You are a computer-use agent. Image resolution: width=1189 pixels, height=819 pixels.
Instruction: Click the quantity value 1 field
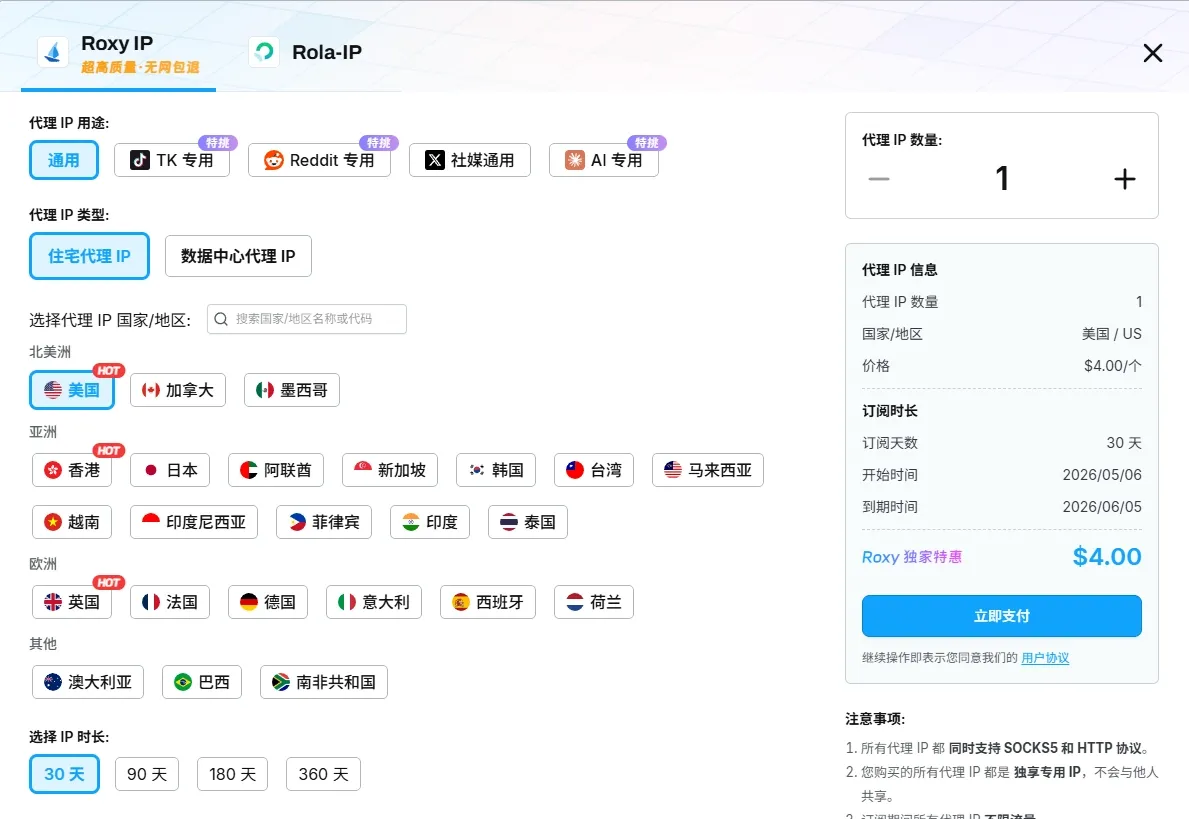[x=1002, y=179]
